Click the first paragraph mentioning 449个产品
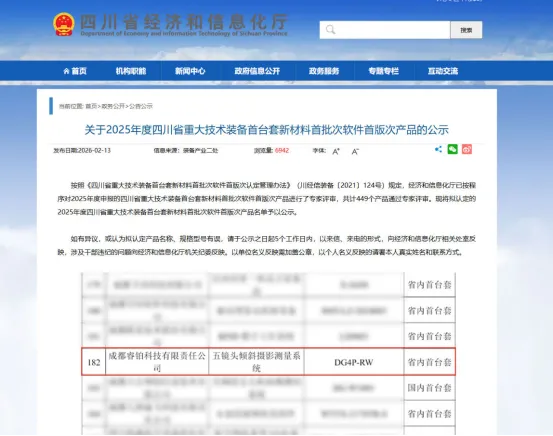Viewport: 553px width, 436px height. pos(267,199)
